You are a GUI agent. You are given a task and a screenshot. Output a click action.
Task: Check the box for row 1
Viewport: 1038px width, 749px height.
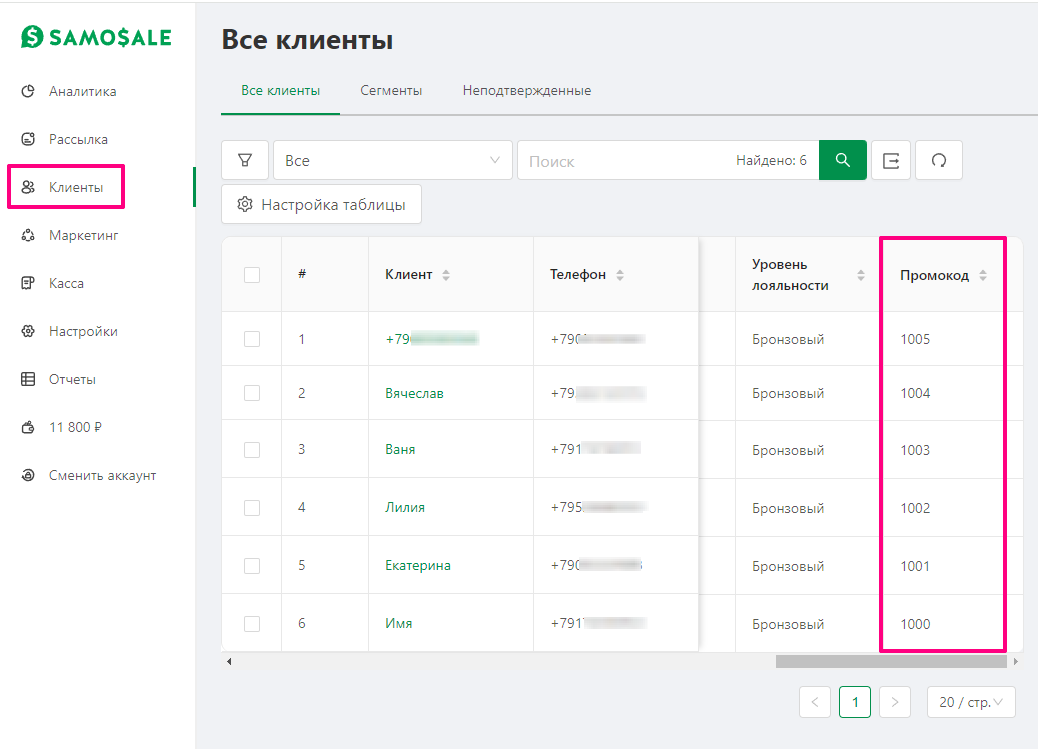[252, 339]
